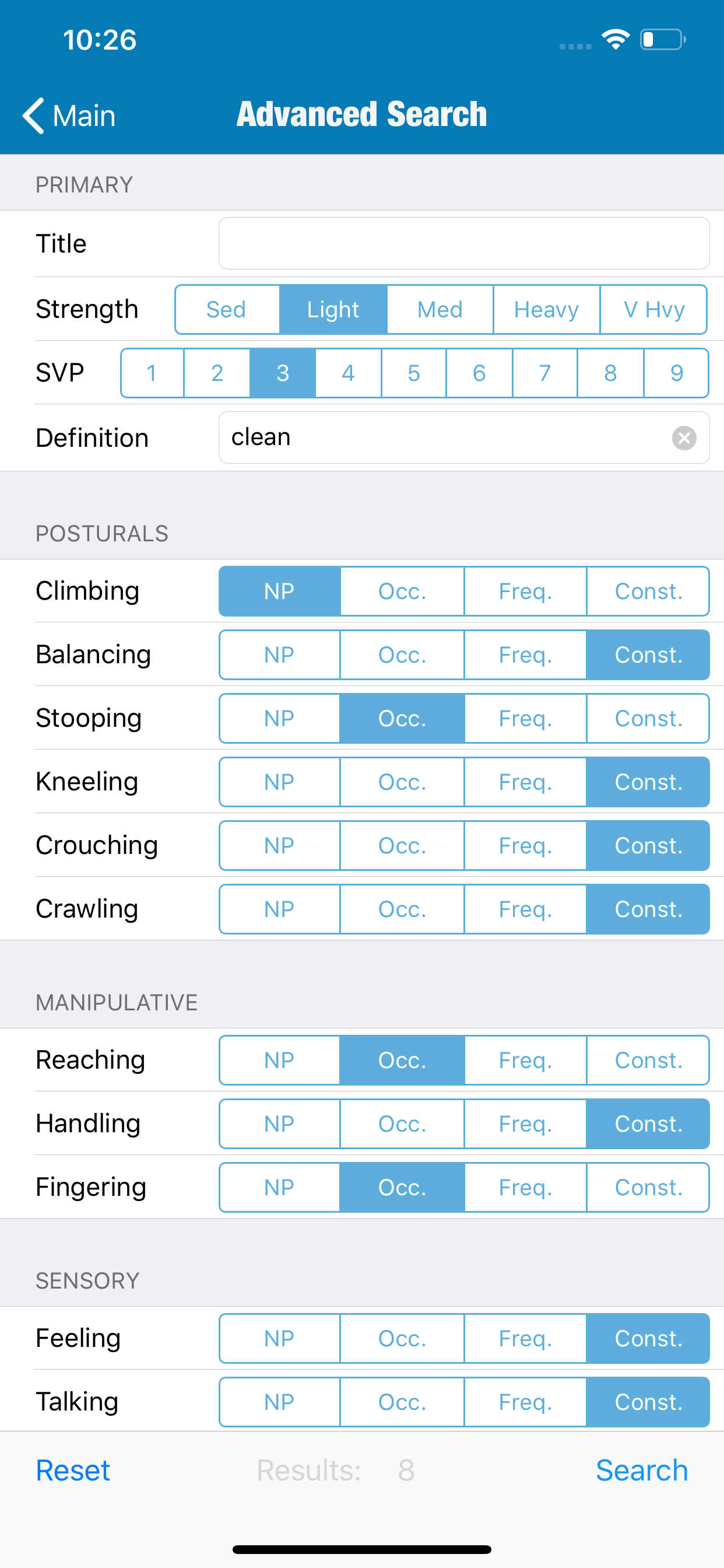The height and width of the screenshot is (1568, 724).
Task: Set SVP level to 5
Action: click(414, 373)
